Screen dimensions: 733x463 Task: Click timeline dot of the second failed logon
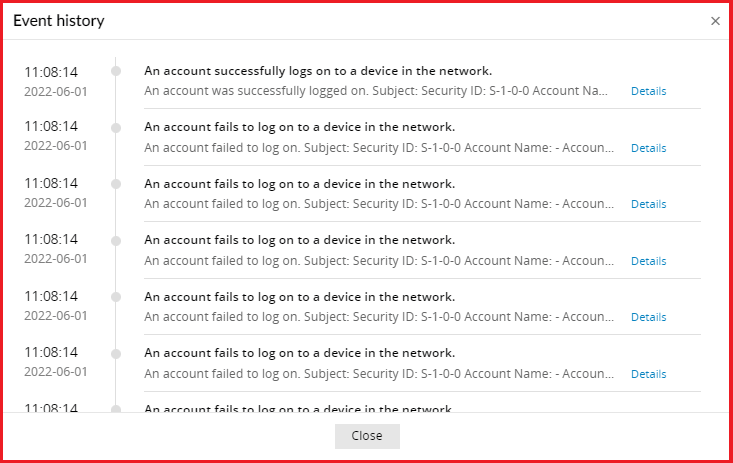117,184
